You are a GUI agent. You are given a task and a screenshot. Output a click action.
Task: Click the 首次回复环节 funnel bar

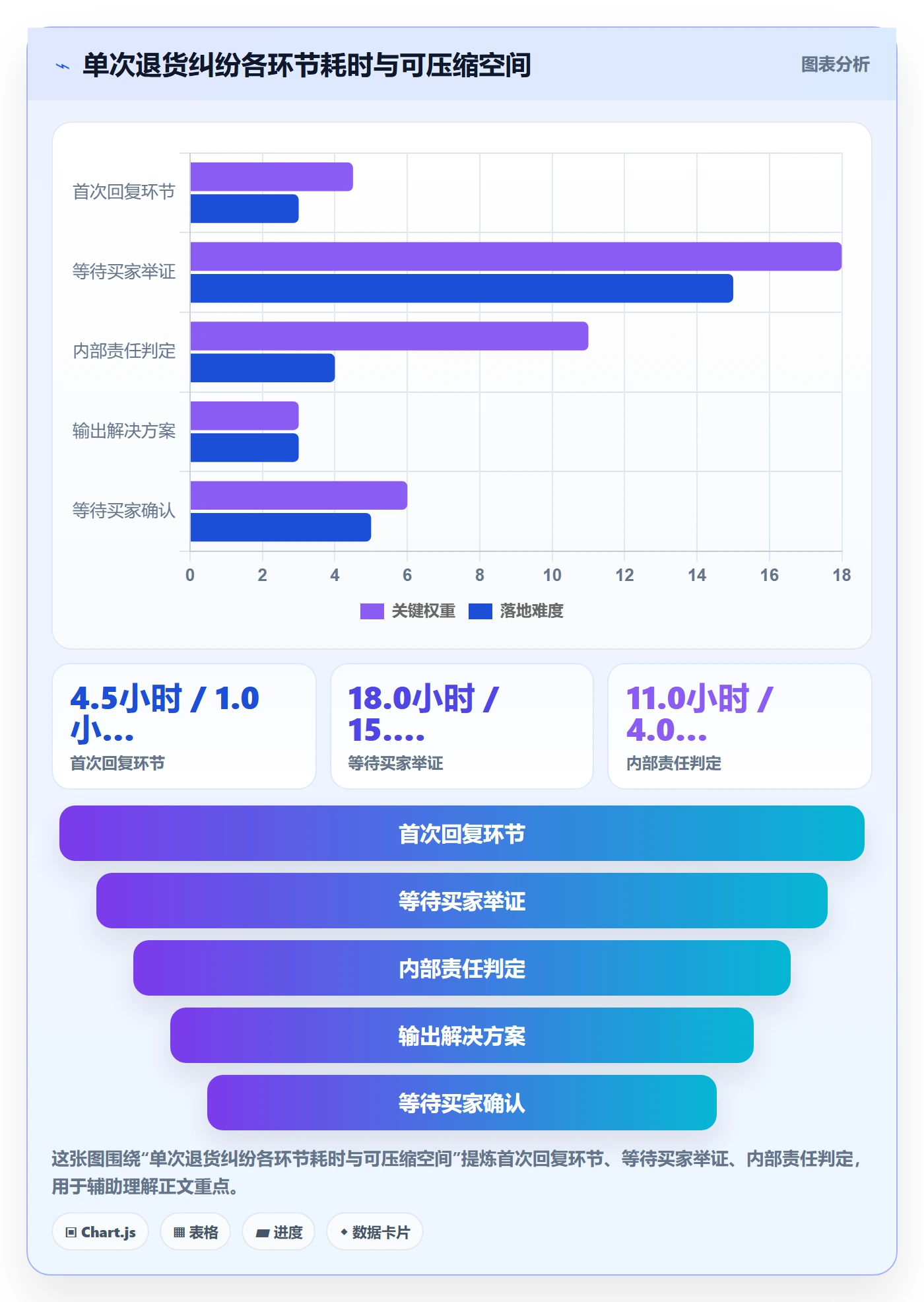(x=462, y=833)
